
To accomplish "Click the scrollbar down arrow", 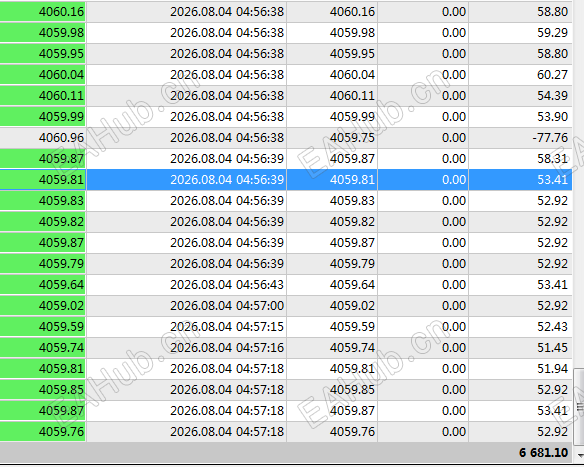I will coord(580,455).
